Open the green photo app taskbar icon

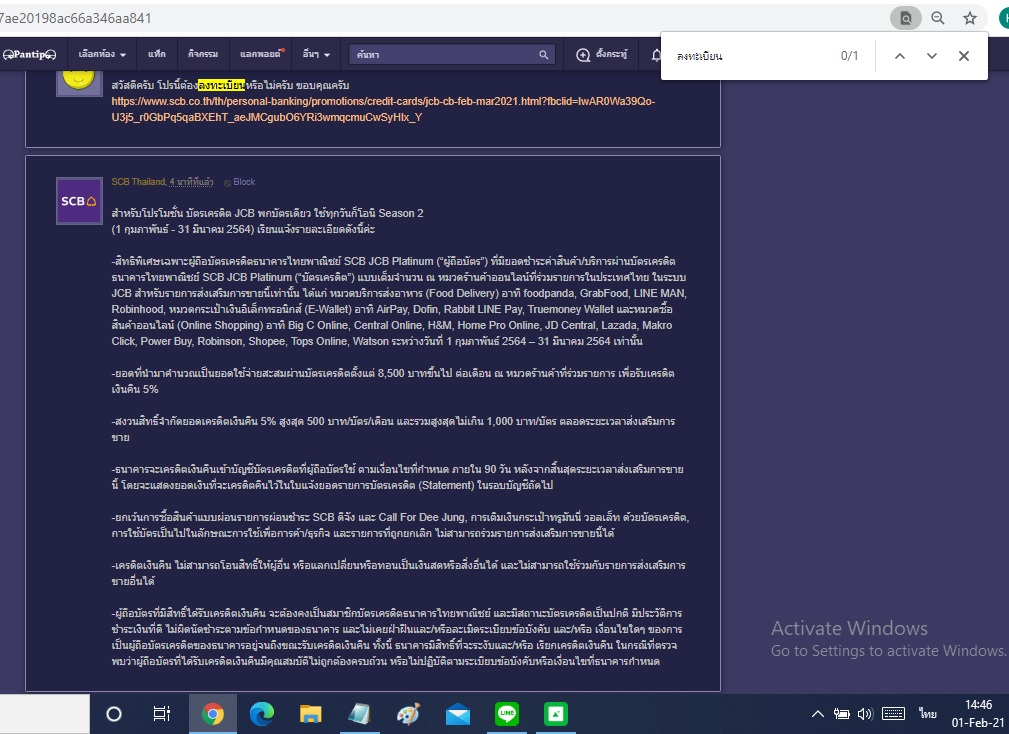[x=556, y=714]
